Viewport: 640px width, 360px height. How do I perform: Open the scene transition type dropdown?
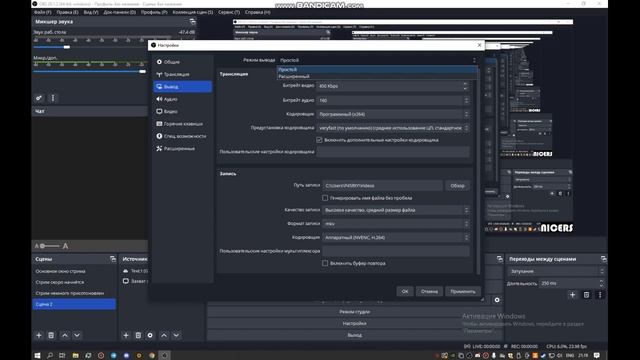pos(556,271)
